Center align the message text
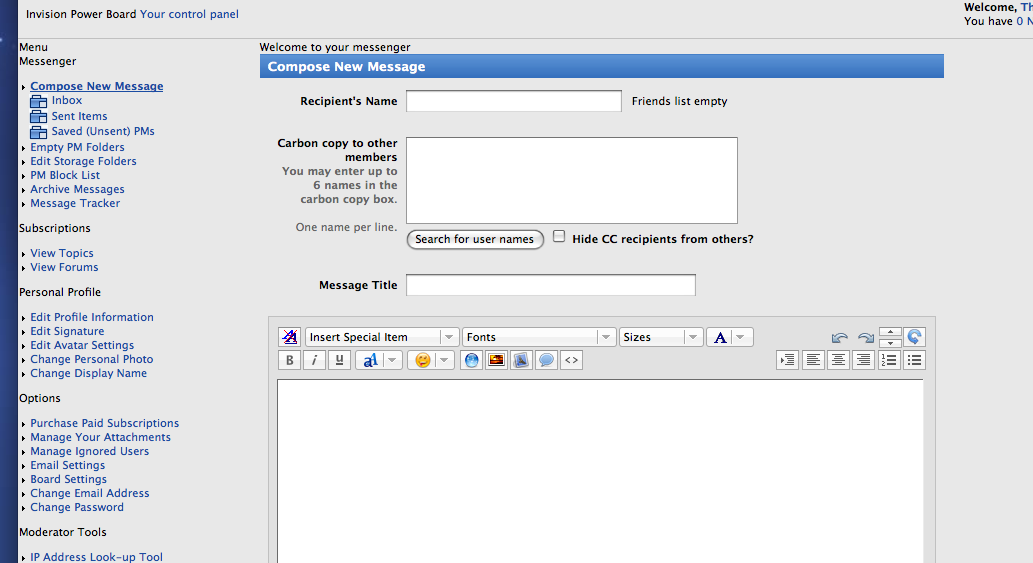 pyautogui.click(x=838, y=360)
